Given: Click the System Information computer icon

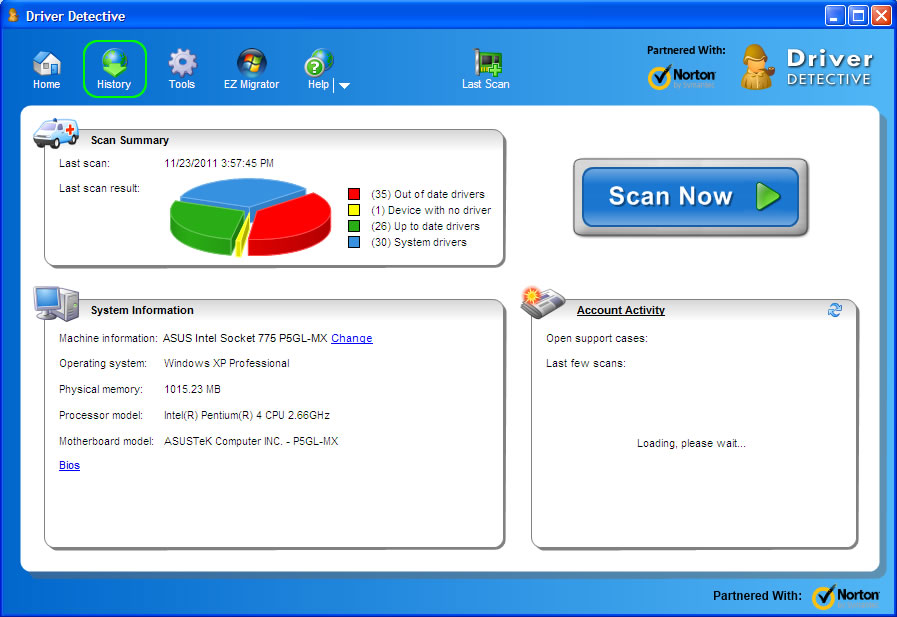Looking at the screenshot, I should [56, 302].
